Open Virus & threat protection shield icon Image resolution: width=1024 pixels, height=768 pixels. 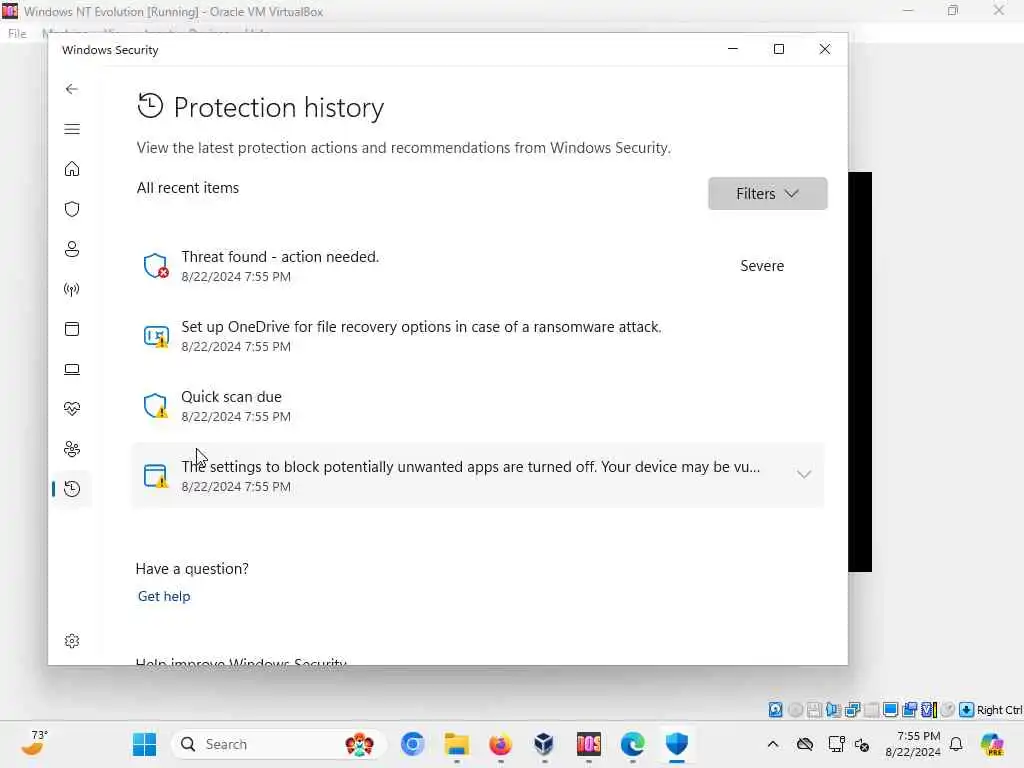click(72, 209)
